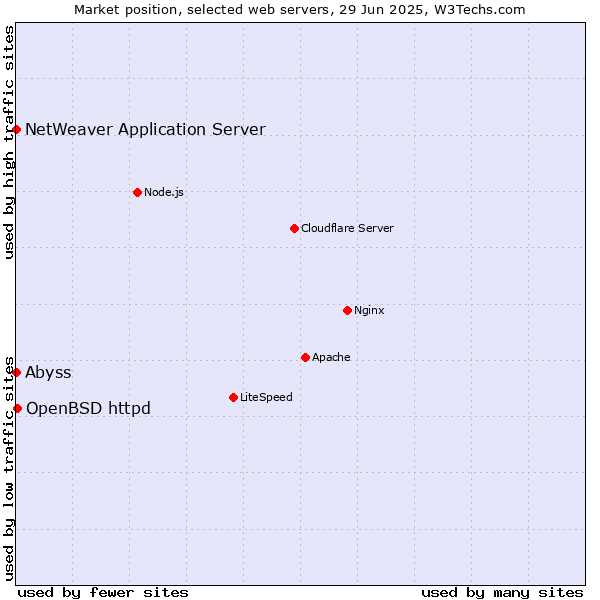The image size is (600, 600).
Task: Select the 'Nginx' label text
Action: click(x=369, y=310)
